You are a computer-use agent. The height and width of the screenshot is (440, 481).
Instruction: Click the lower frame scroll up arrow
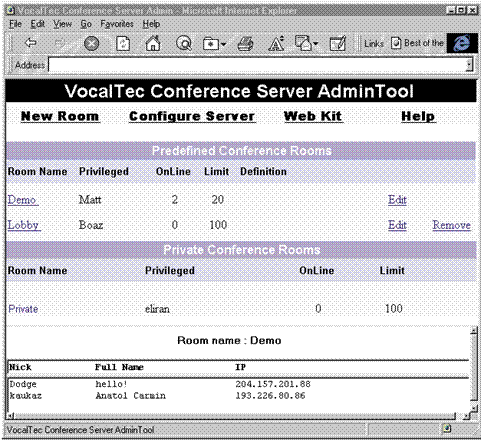click(x=473, y=330)
